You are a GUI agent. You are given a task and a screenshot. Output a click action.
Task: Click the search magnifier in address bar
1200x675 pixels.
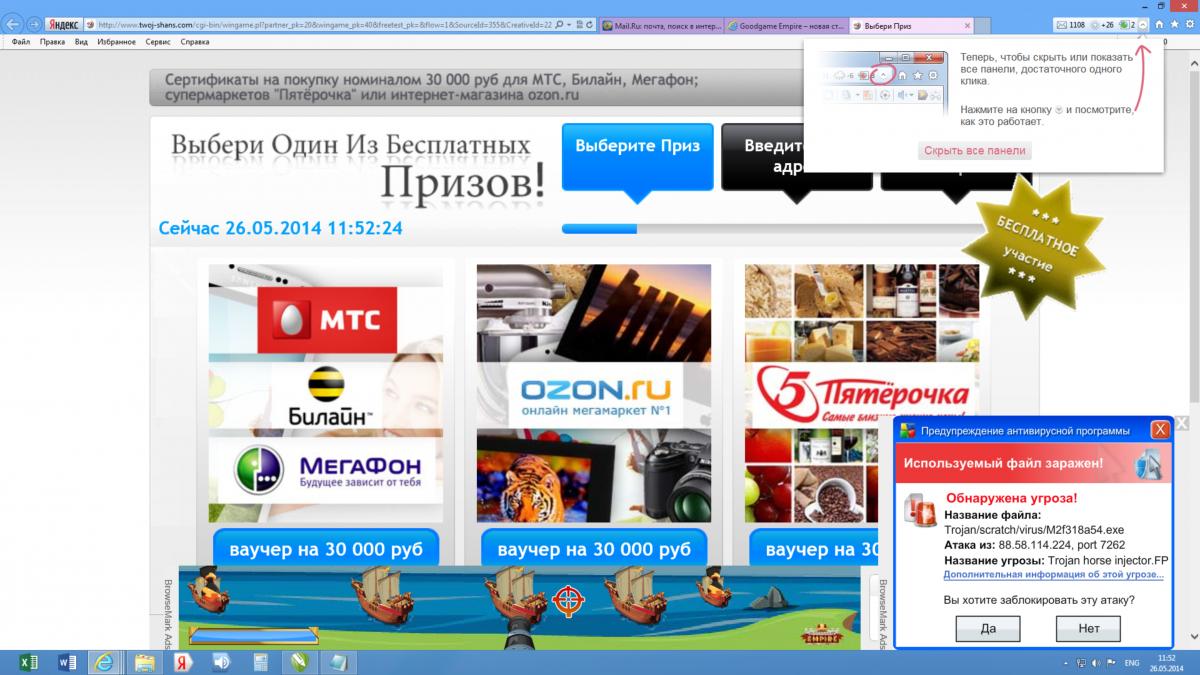click(x=558, y=23)
